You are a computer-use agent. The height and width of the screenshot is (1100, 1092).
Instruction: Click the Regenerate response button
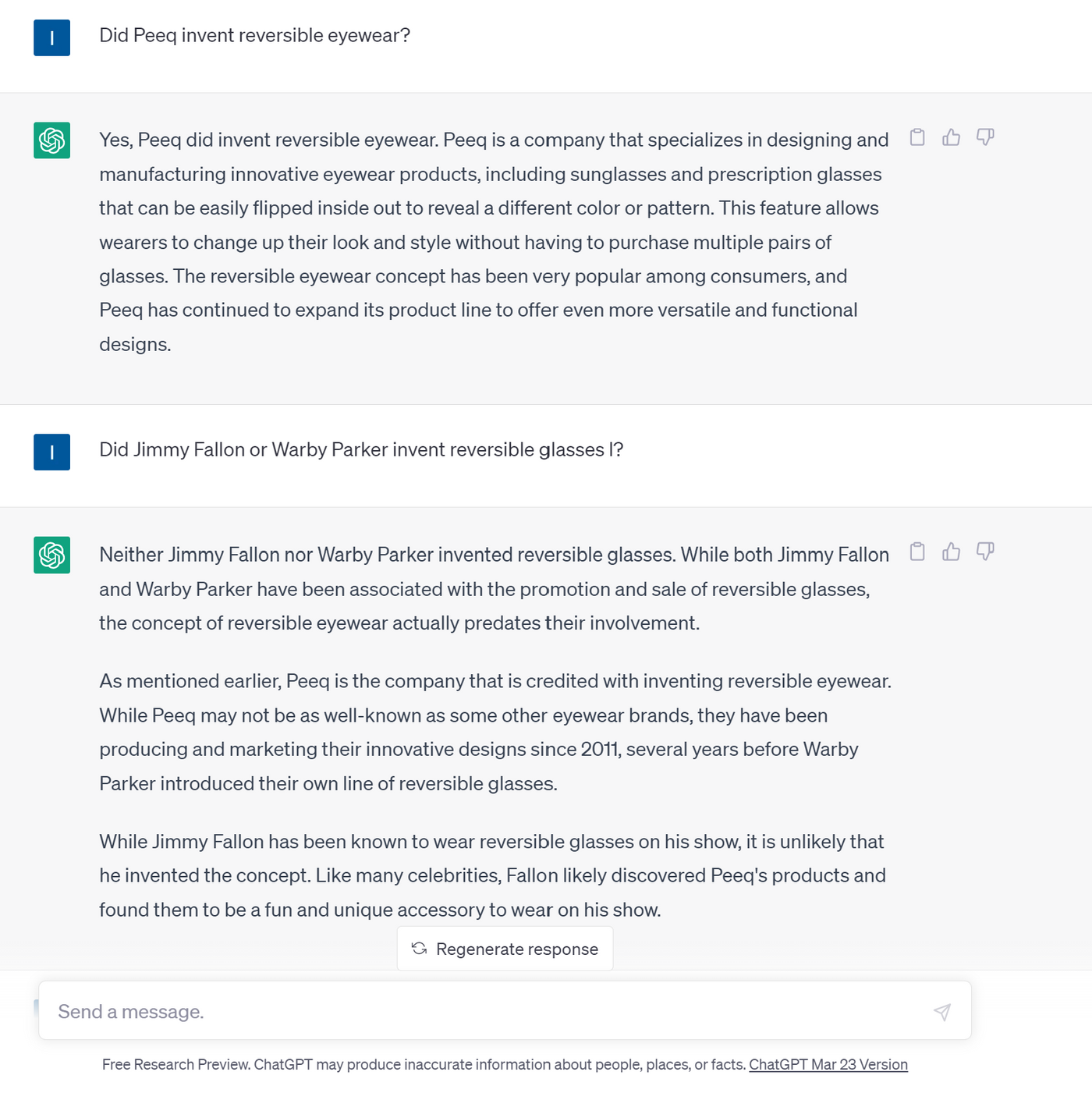pyautogui.click(x=505, y=949)
